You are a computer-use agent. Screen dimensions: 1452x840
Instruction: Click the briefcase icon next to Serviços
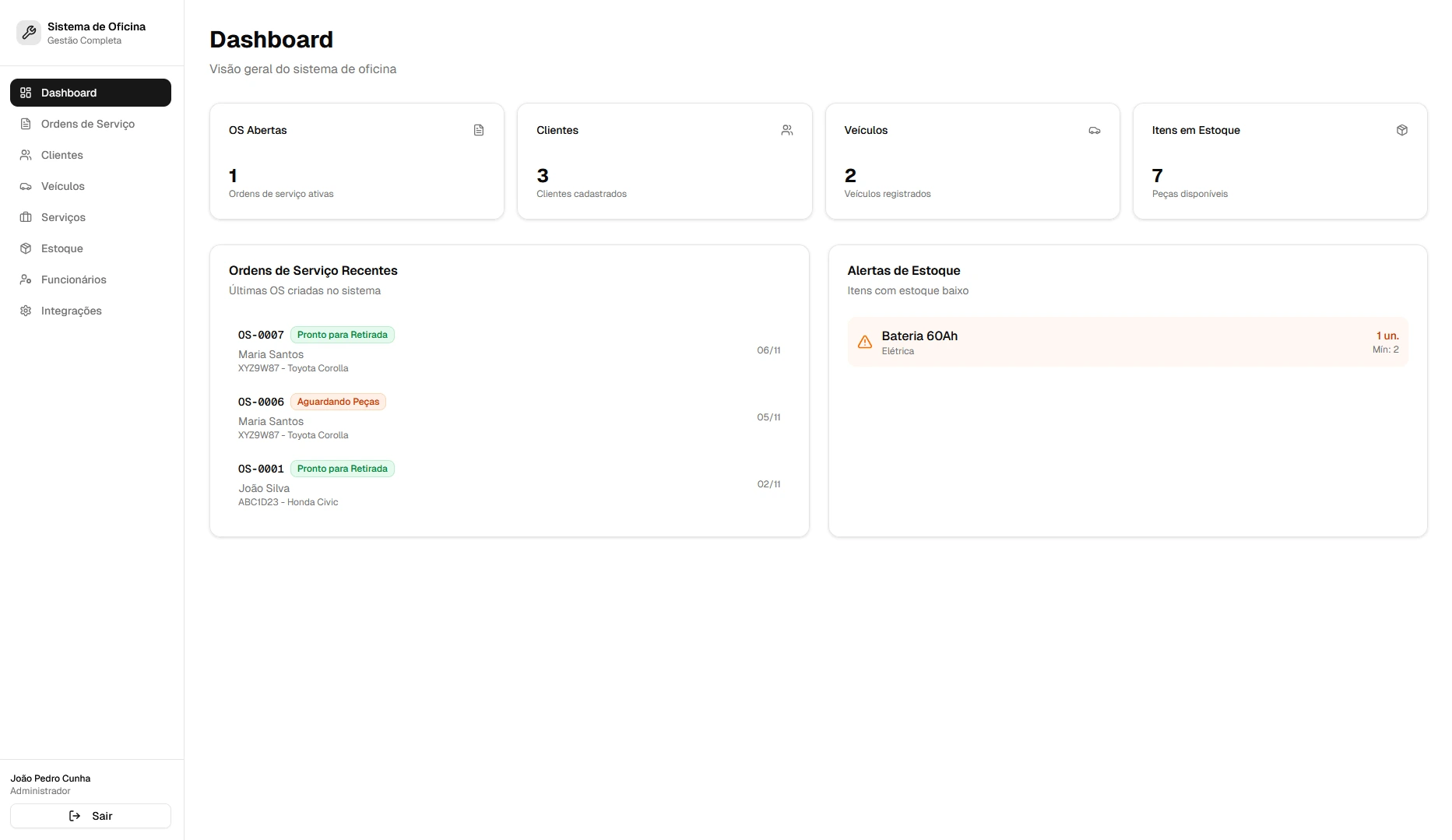26,217
